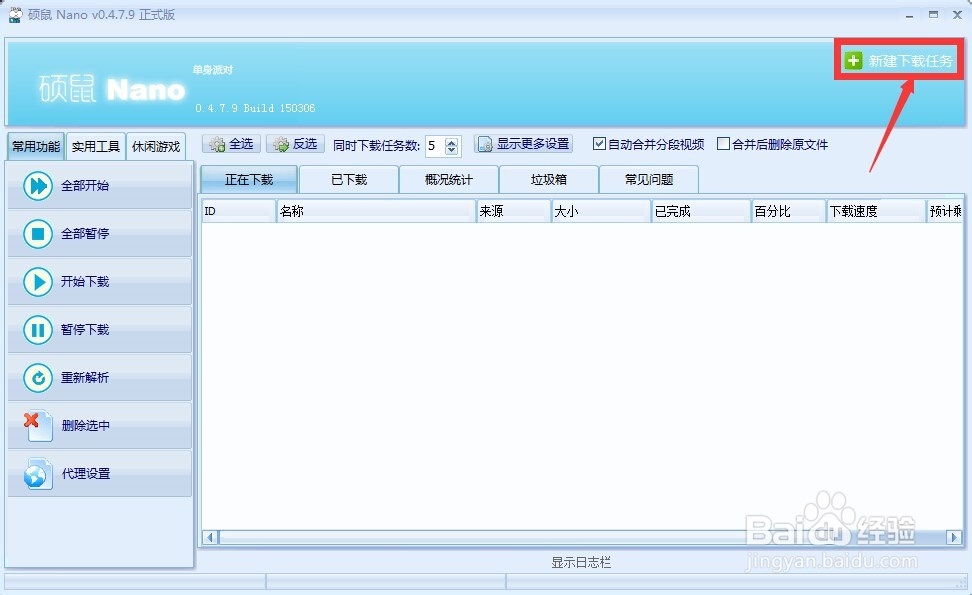Screen dimensions: 972x595
Task: Pause everything via 全部暂停
Action: pos(100,234)
